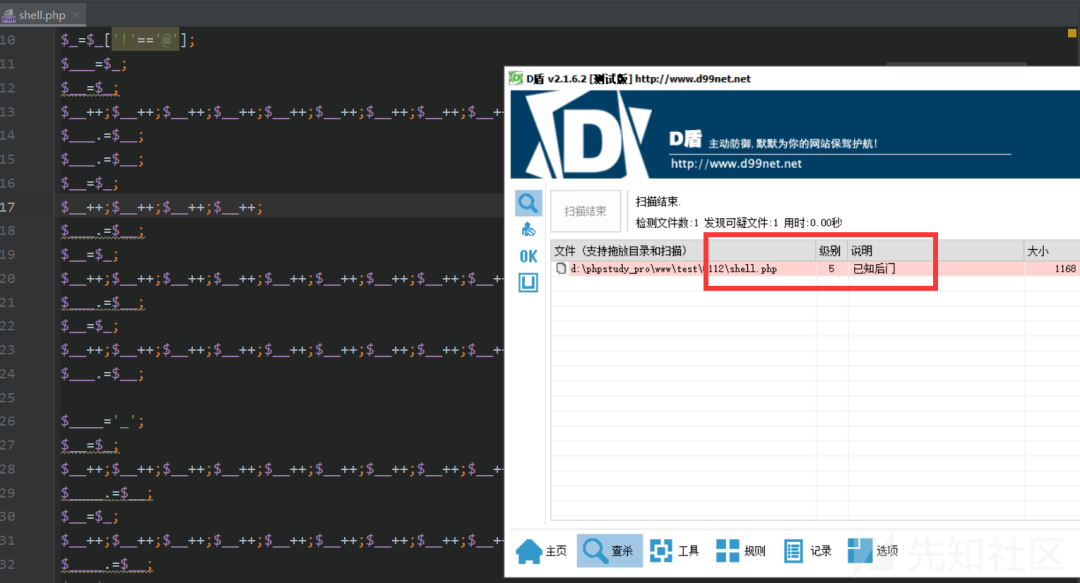Close the shell.php editor tab
Screen dimensions: 1080x583
(x=76, y=14)
